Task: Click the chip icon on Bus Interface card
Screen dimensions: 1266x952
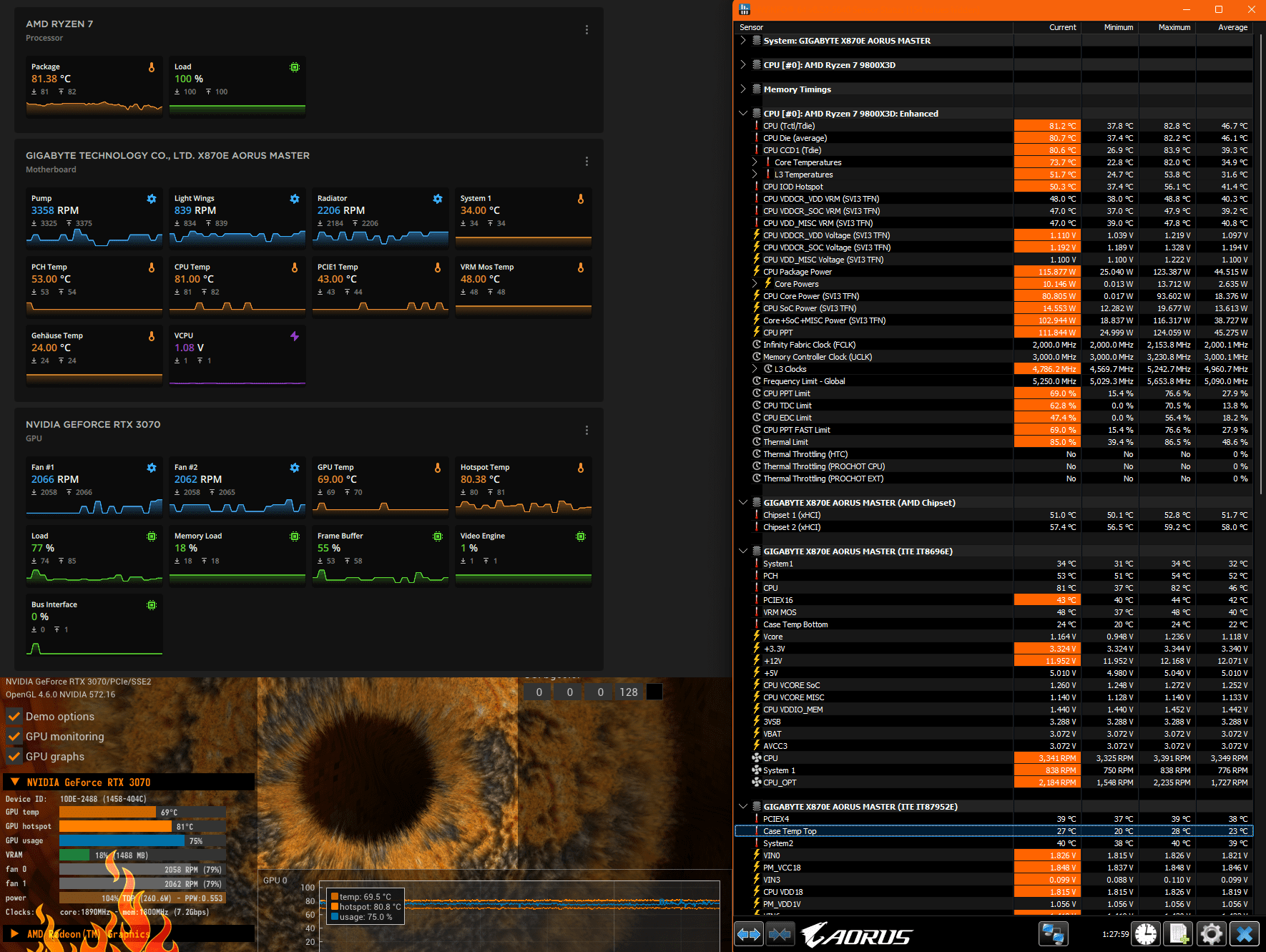Action: (x=152, y=605)
